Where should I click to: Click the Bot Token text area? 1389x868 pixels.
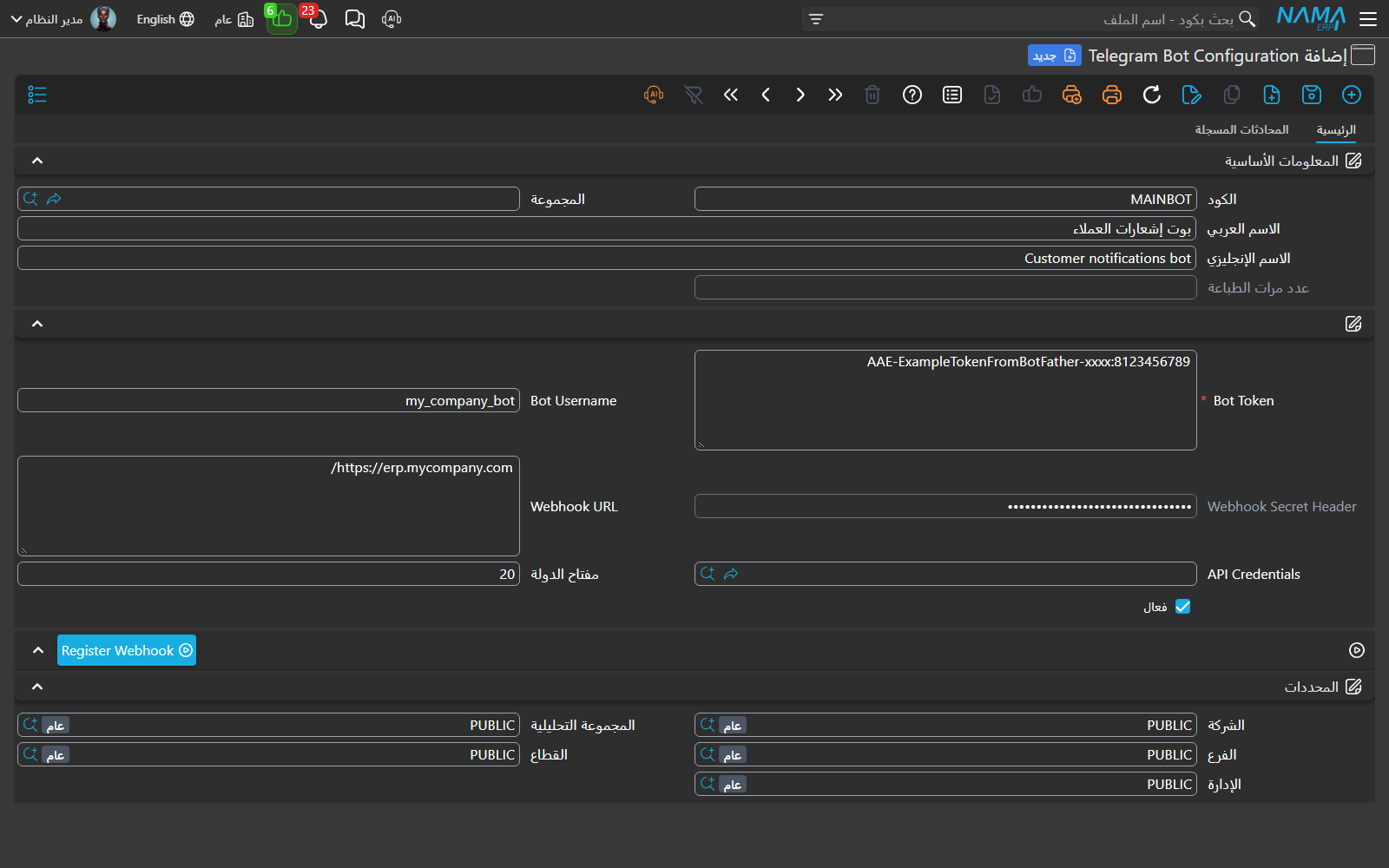click(x=945, y=400)
